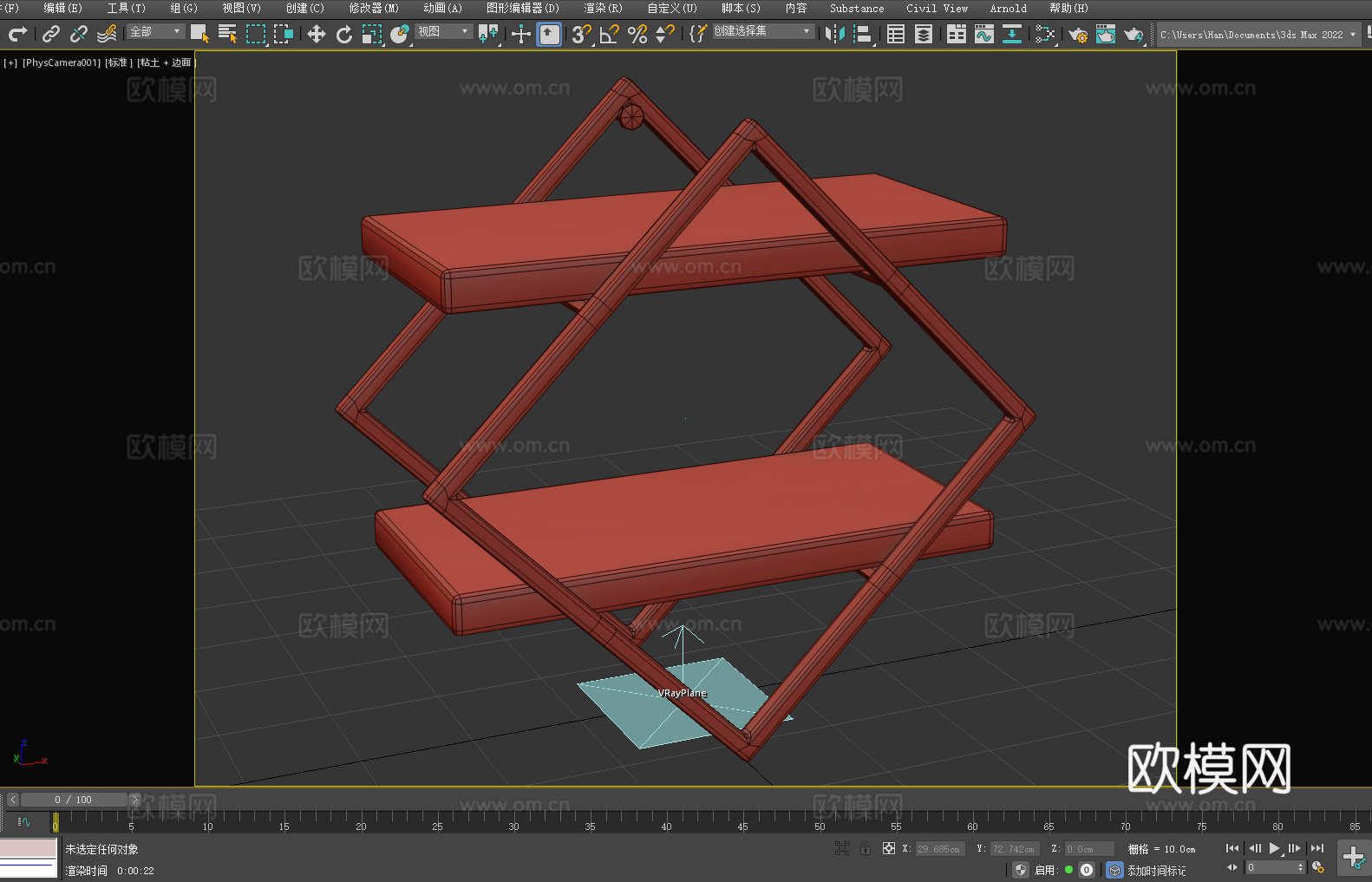1372x882 pixels.
Task: Activate the Select and Scale tool
Action: coord(372,35)
